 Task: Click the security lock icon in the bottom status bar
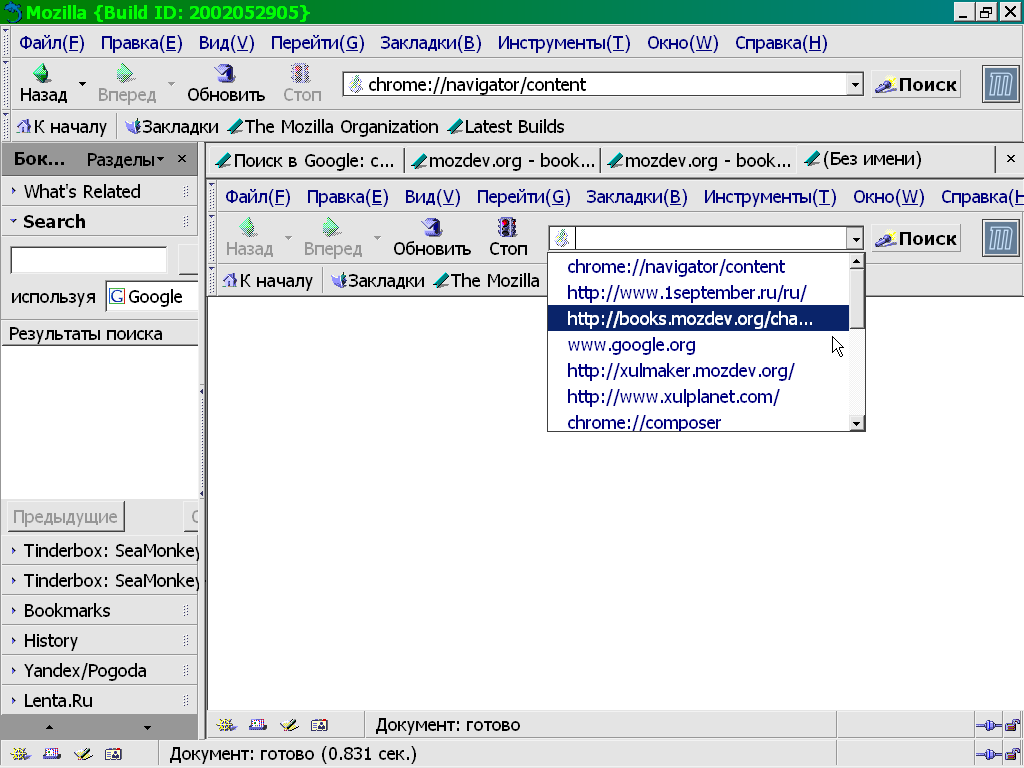[1012, 754]
